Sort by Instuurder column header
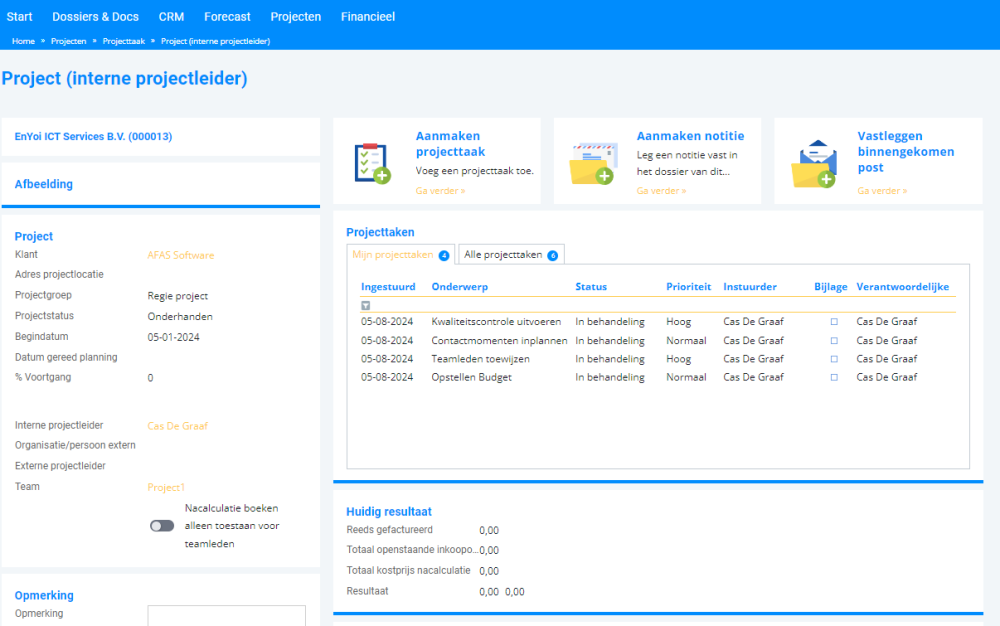Image resolution: width=1000 pixels, height=626 pixels. coord(749,287)
